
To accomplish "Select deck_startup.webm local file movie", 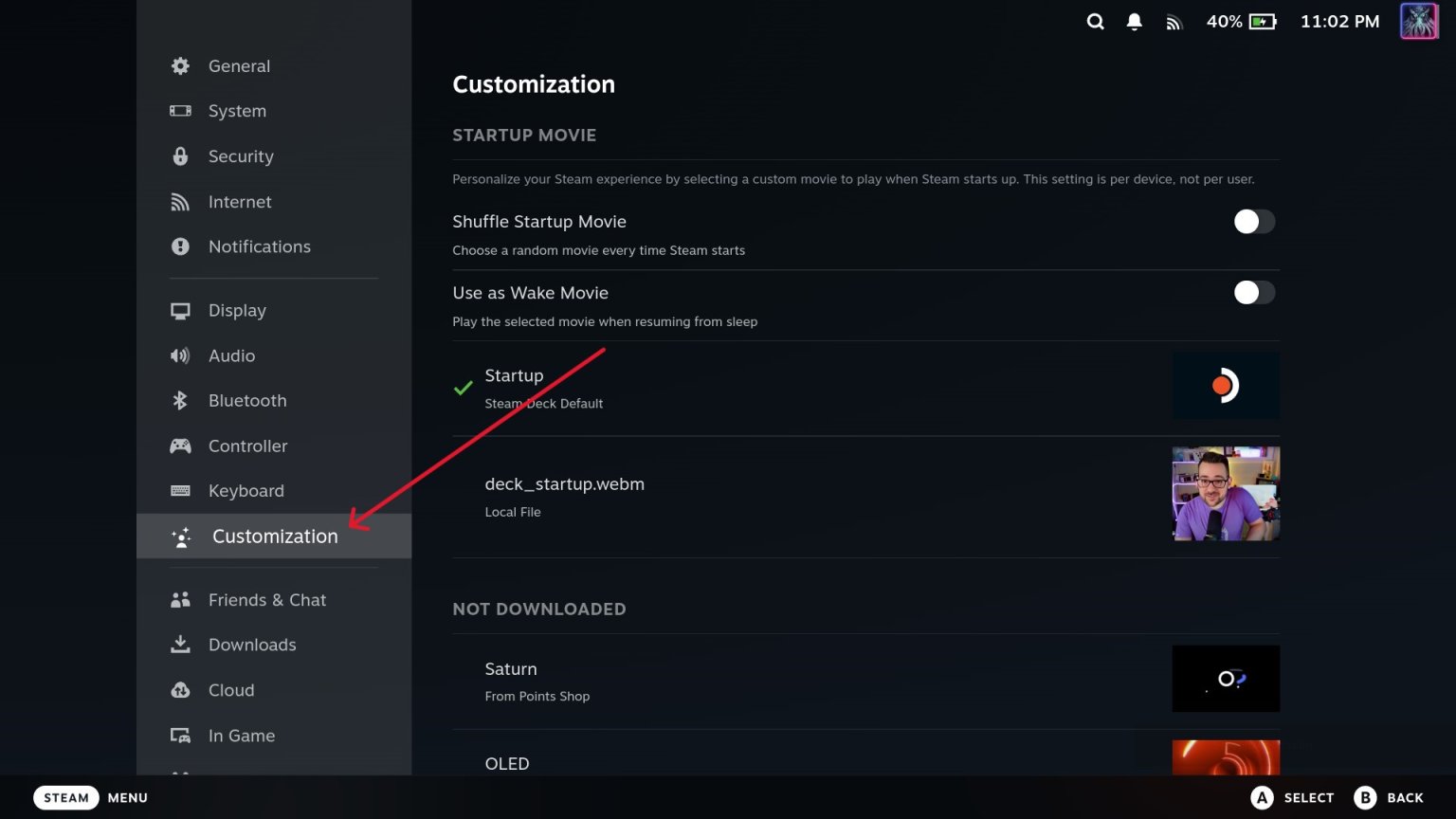I will point(865,497).
